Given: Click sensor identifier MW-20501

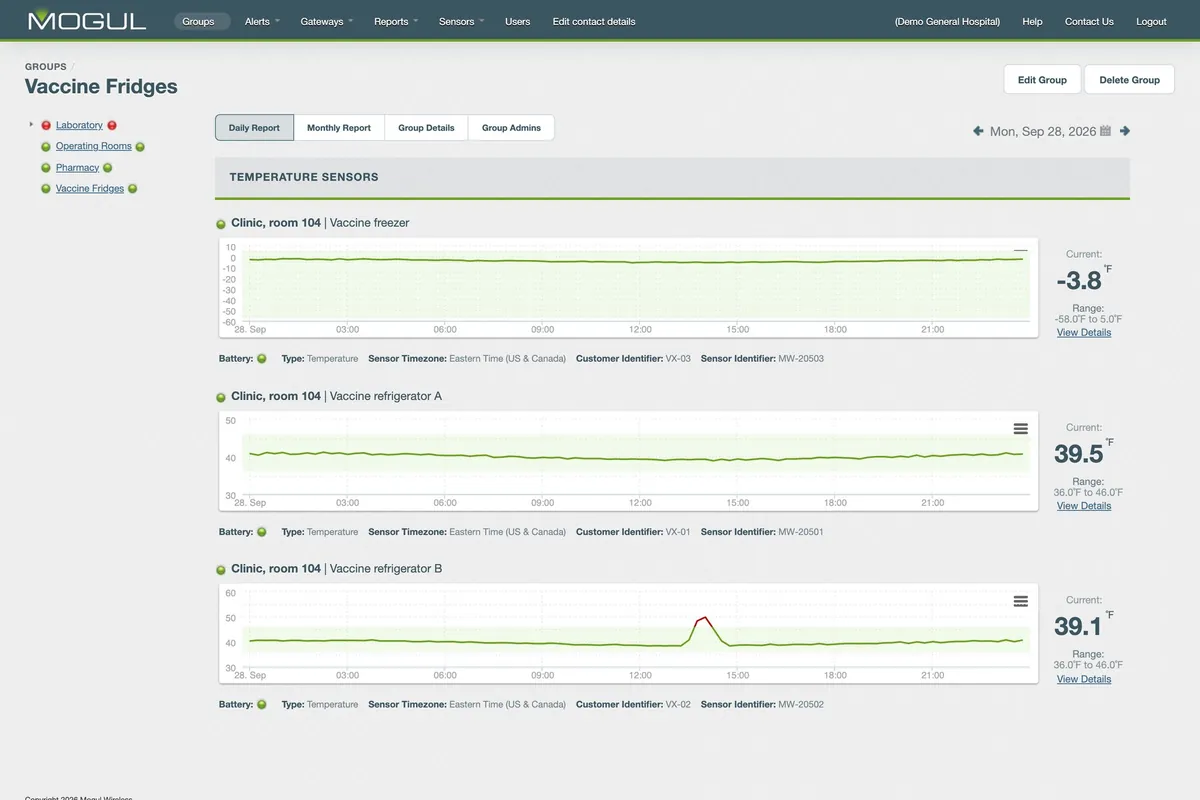Looking at the screenshot, I should point(801,532).
